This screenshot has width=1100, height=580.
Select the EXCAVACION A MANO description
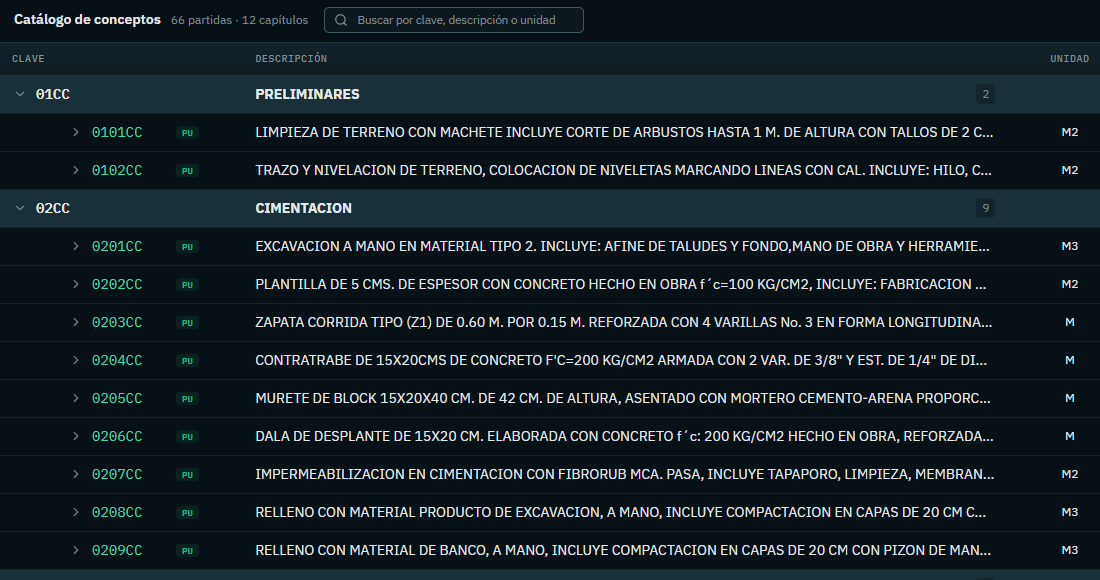click(622, 246)
